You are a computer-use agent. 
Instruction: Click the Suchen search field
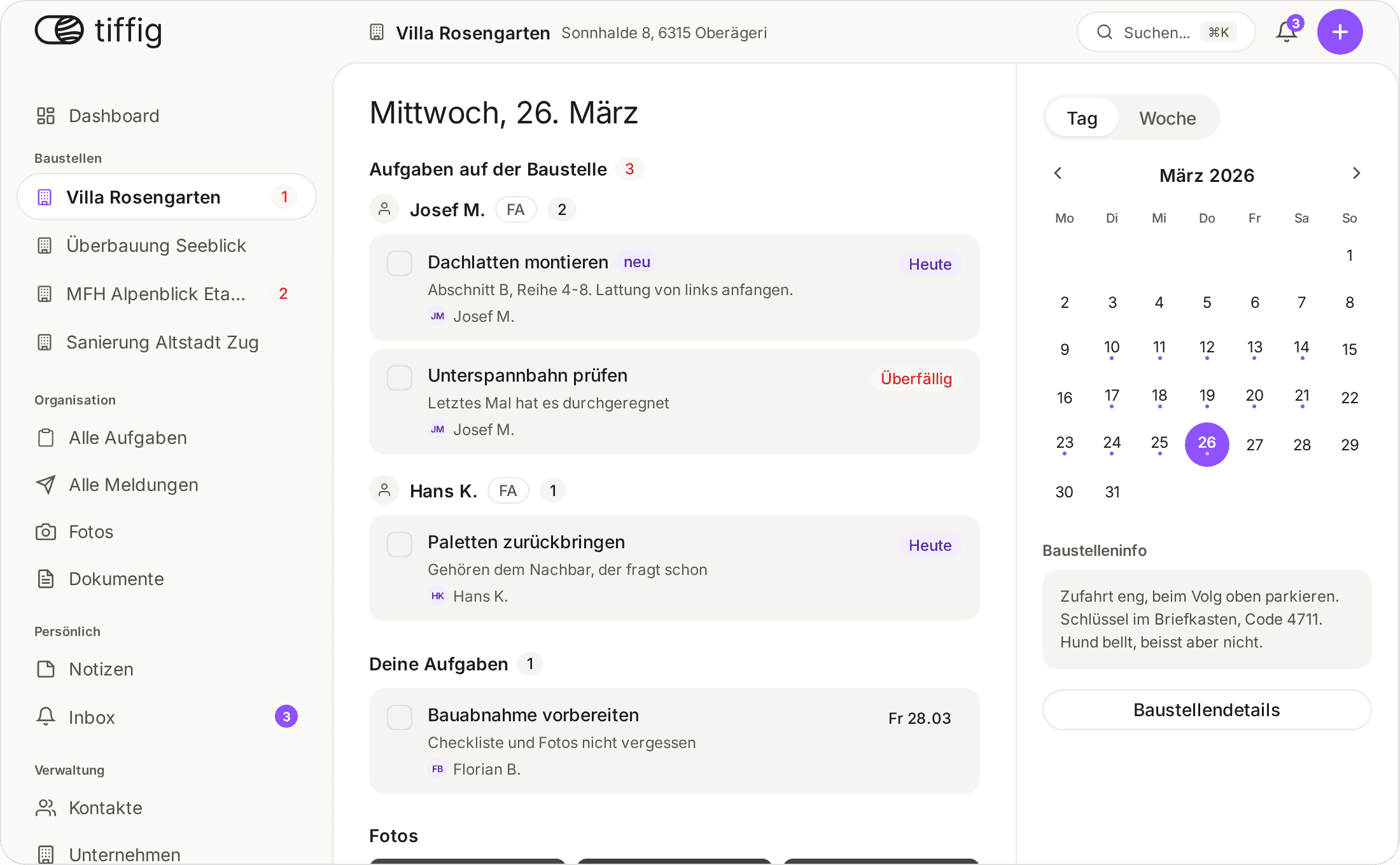(1156, 32)
